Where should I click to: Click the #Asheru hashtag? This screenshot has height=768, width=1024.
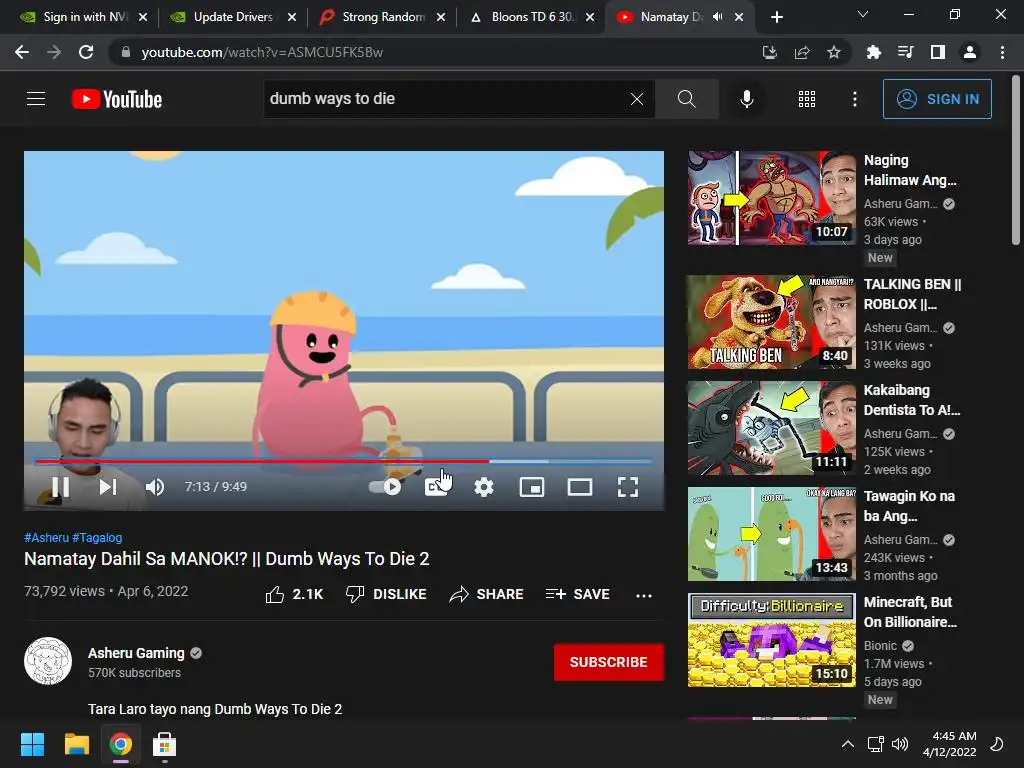pos(46,537)
